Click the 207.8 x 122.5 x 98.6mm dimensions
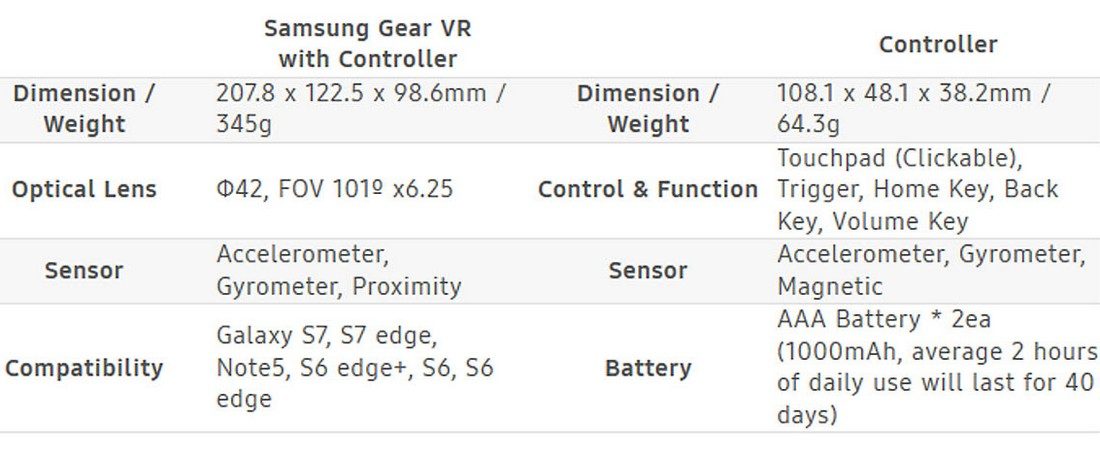The image size is (1100, 453). [360, 94]
